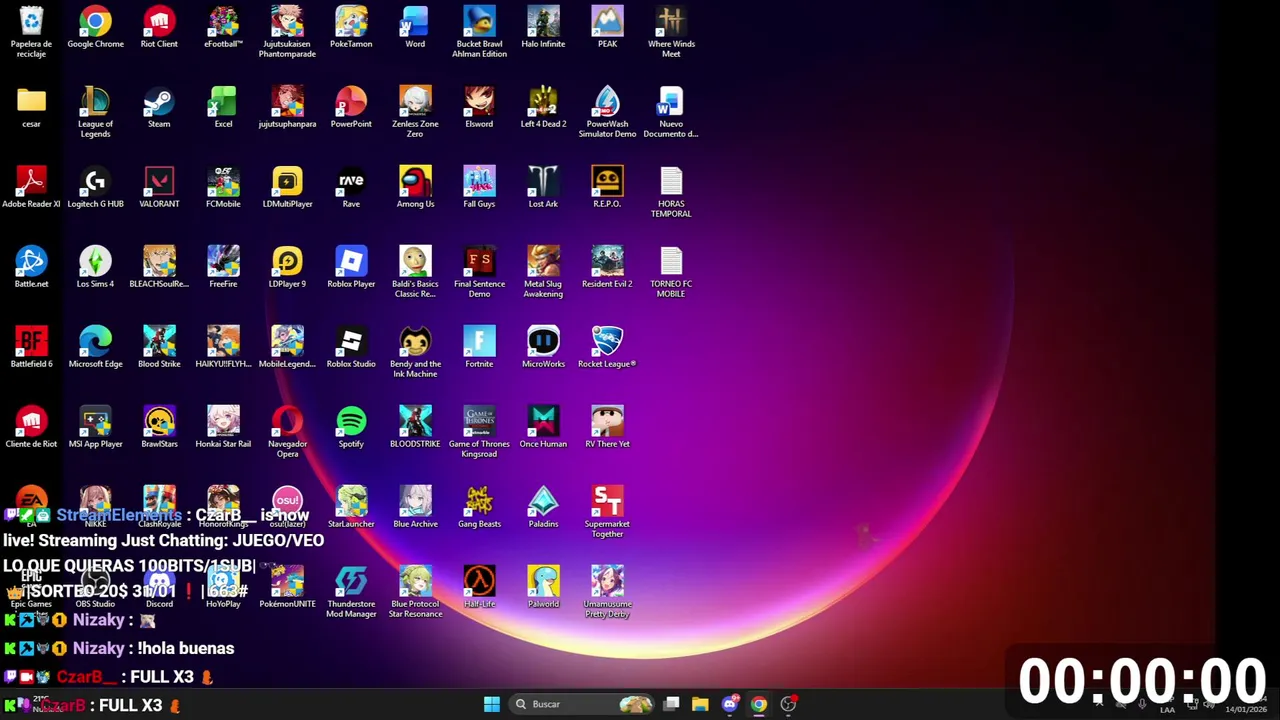Viewport: 1280px width, 720px height.
Task: Click the Metal Slug Awakening icon
Action: pyautogui.click(x=543, y=271)
